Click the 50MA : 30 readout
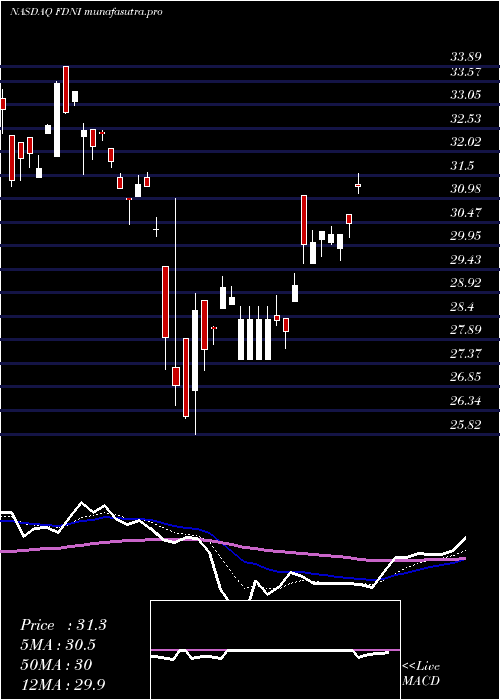This screenshot has height=700, width=500. point(56,665)
